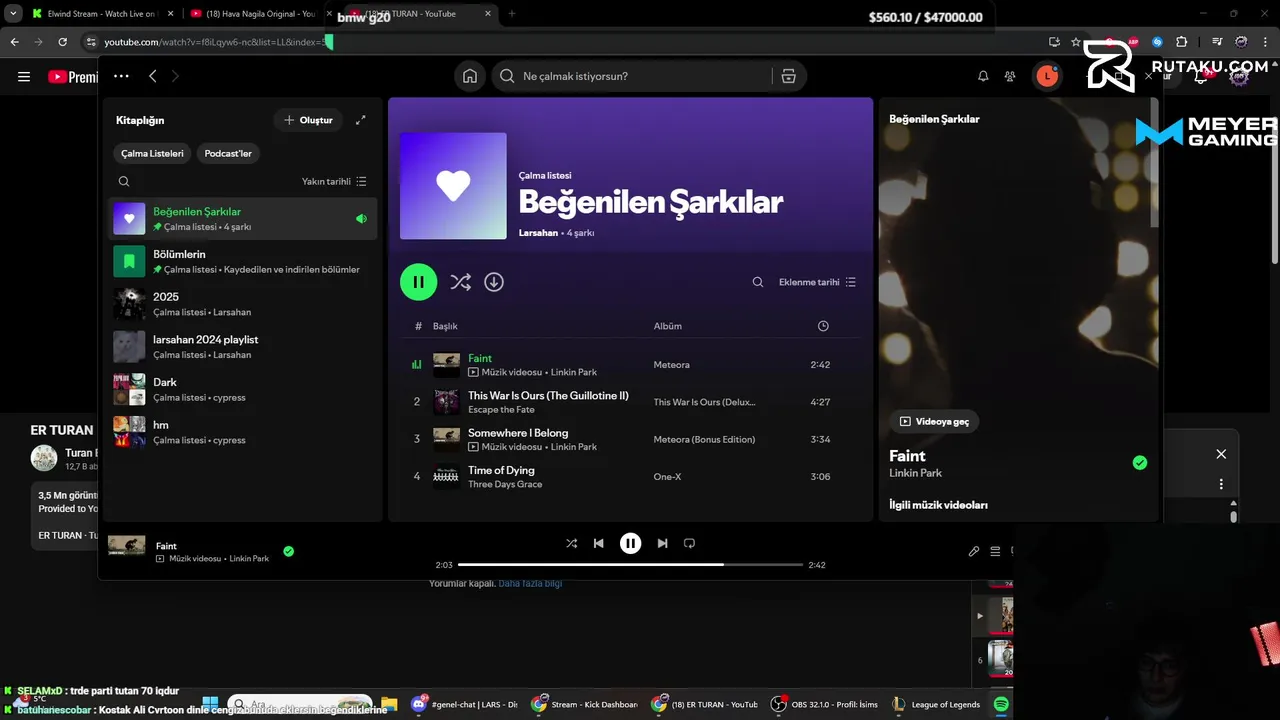Open Chrome extensions puzzle icon
The width and height of the screenshot is (1280, 720).
coord(1182,42)
